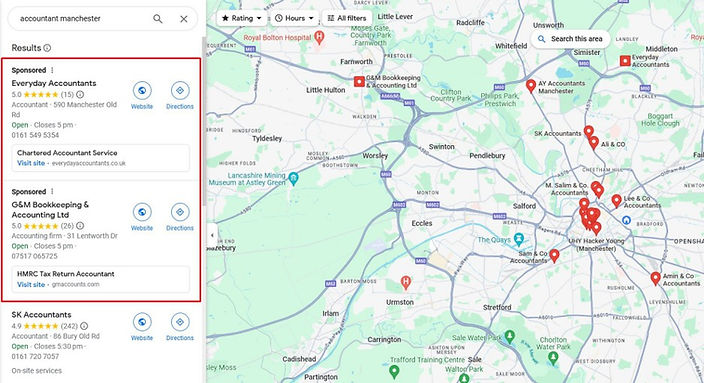
Task: Select G&M Bookkeeping & Accounting Ltd title
Action: (x=50, y=210)
